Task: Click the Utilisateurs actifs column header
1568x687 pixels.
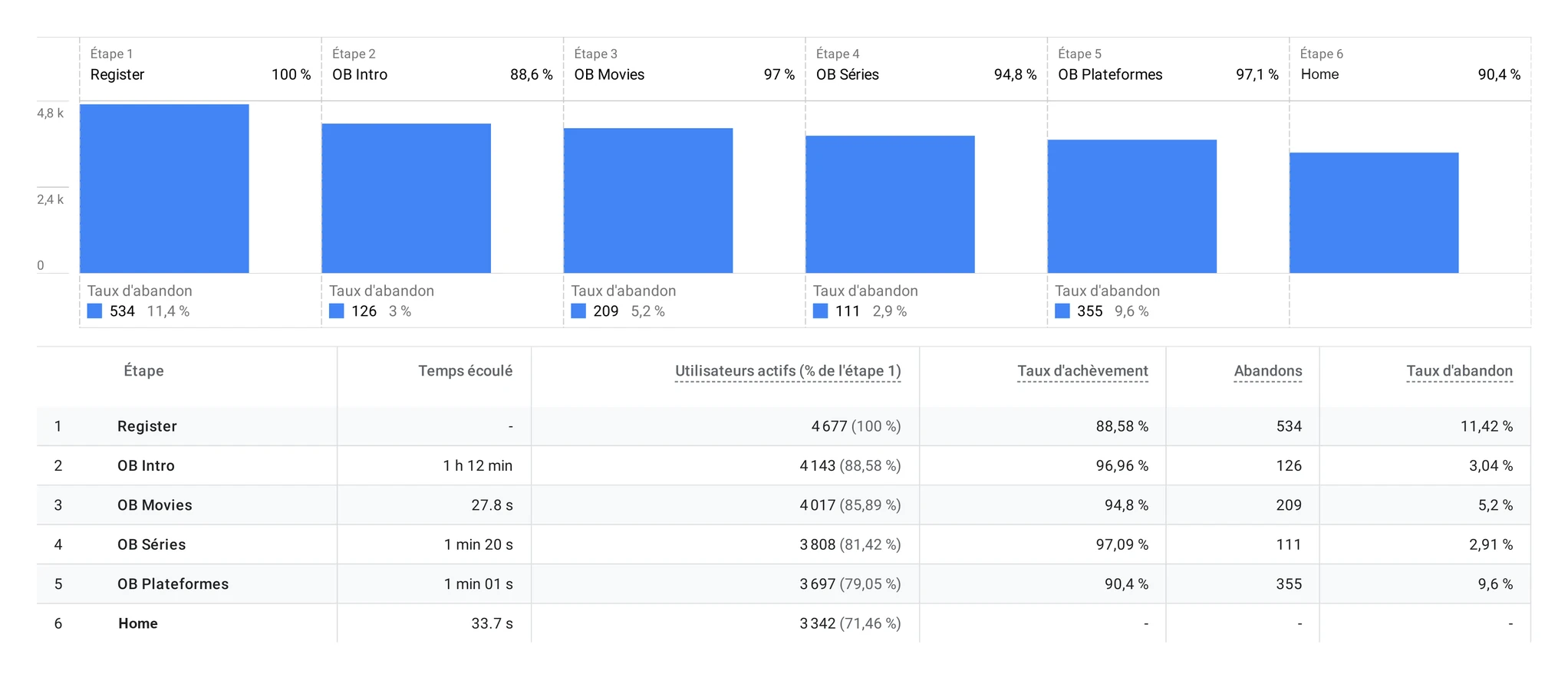Action: pyautogui.click(x=788, y=371)
